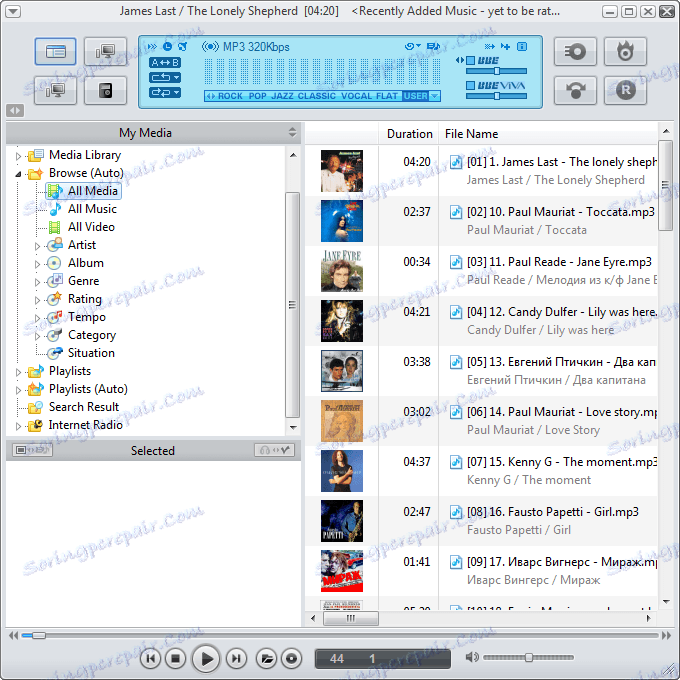680x680 pixels.
Task: Open the audio conversion button
Action: (x=575, y=90)
